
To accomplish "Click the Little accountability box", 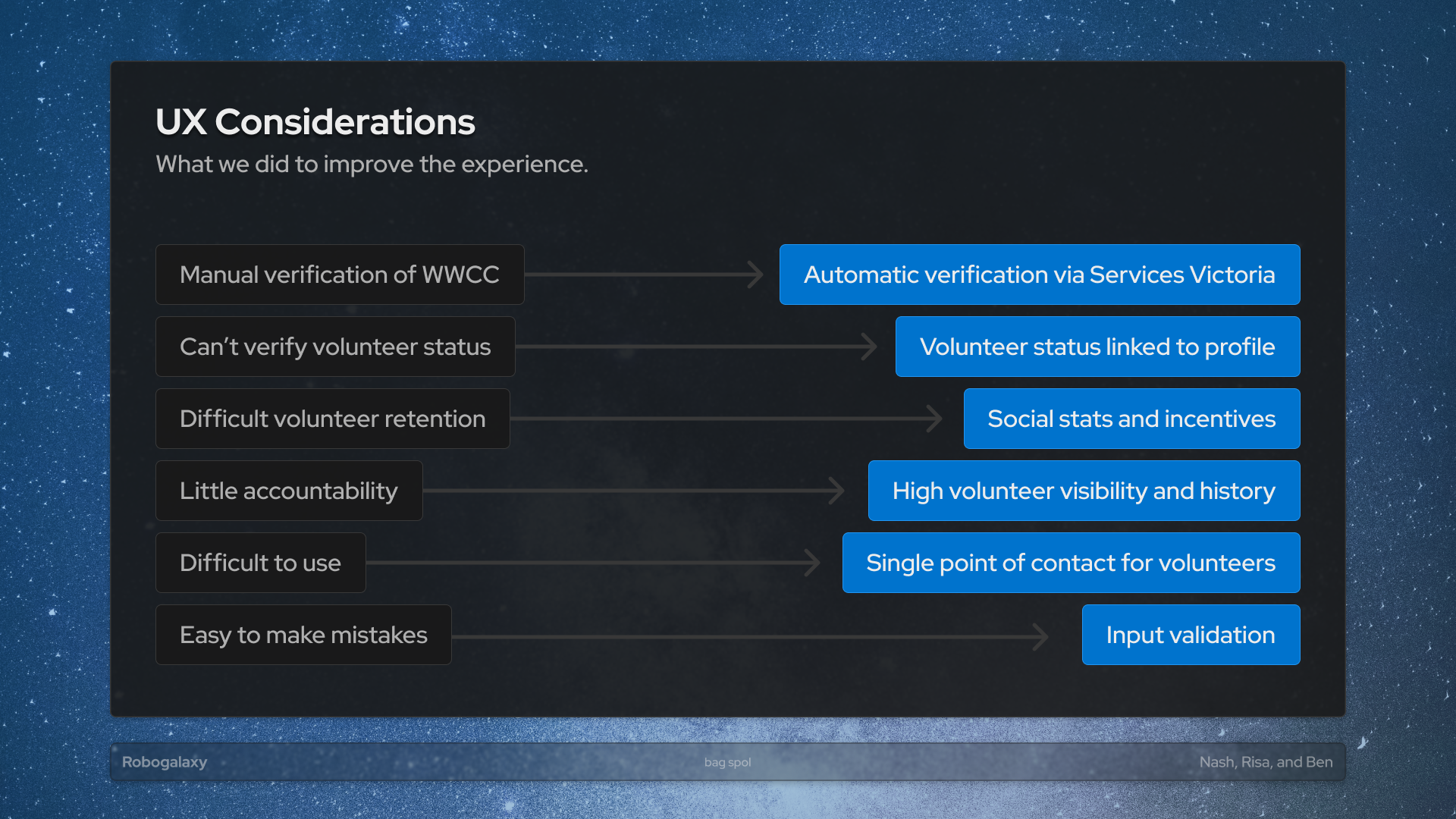I will pos(289,491).
